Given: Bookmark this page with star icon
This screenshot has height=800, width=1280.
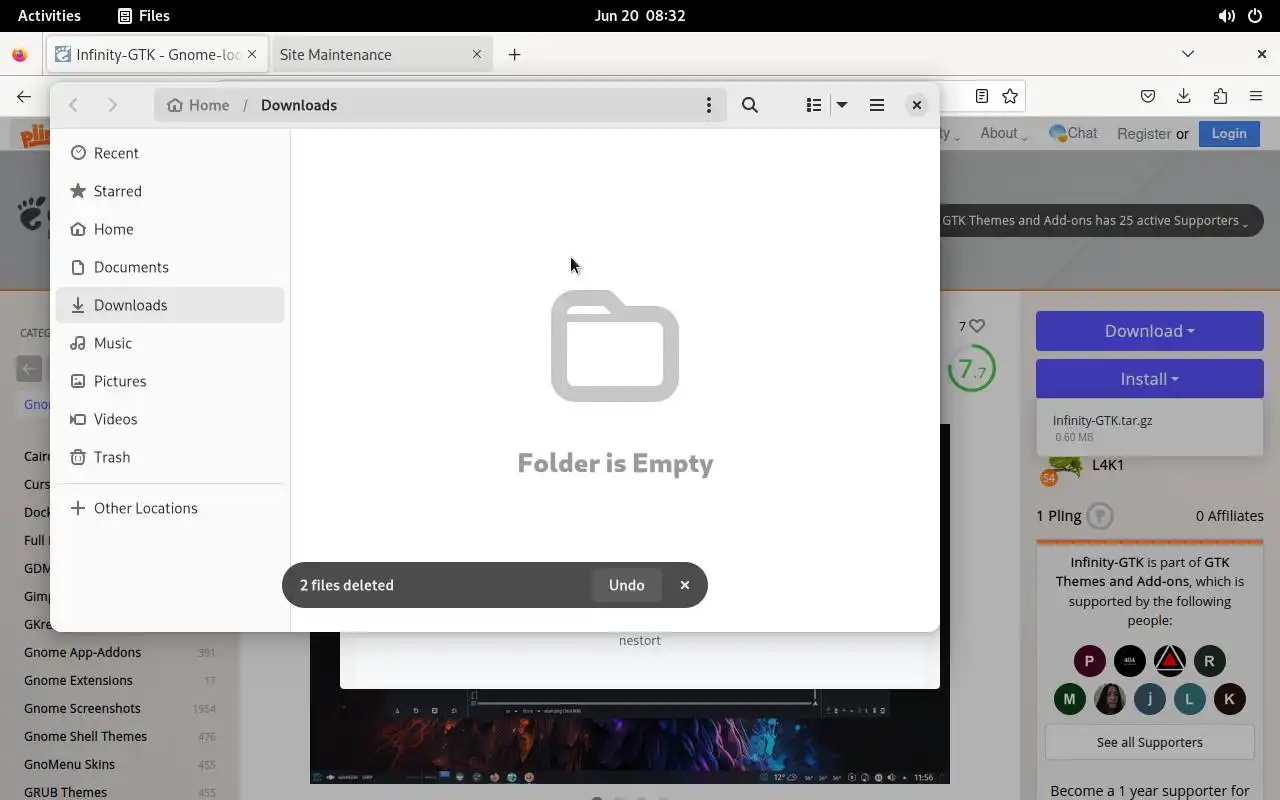Looking at the screenshot, I should [1010, 96].
